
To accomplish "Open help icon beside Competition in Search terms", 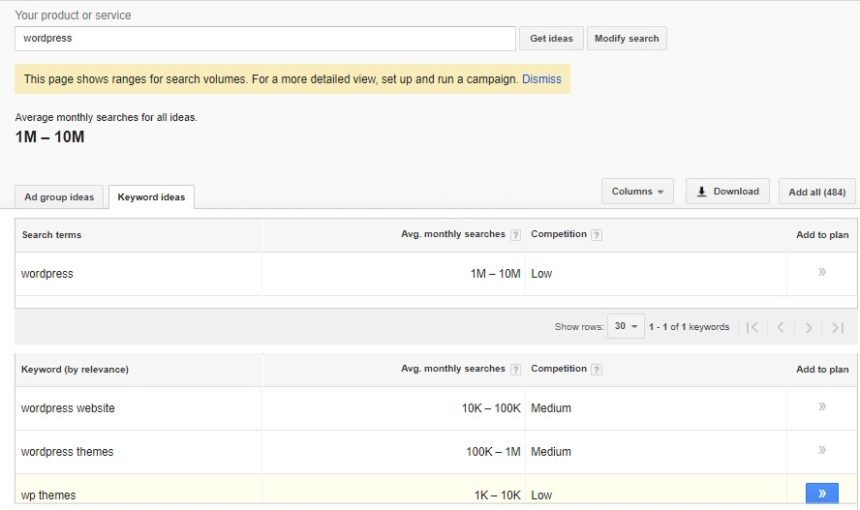I will tap(596, 235).
